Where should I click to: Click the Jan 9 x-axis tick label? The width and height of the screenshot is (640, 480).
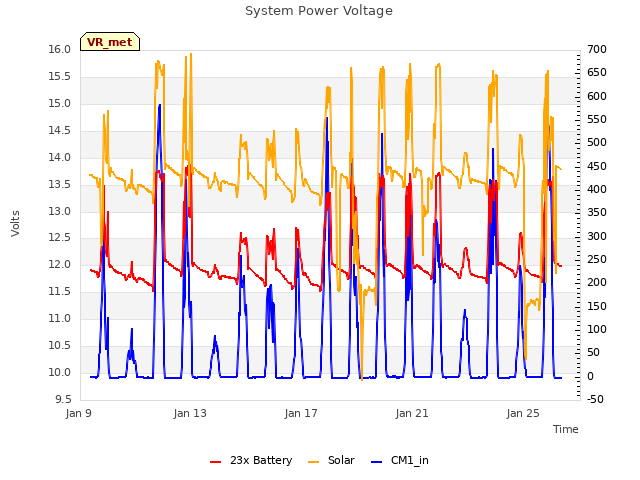pyautogui.click(x=78, y=413)
